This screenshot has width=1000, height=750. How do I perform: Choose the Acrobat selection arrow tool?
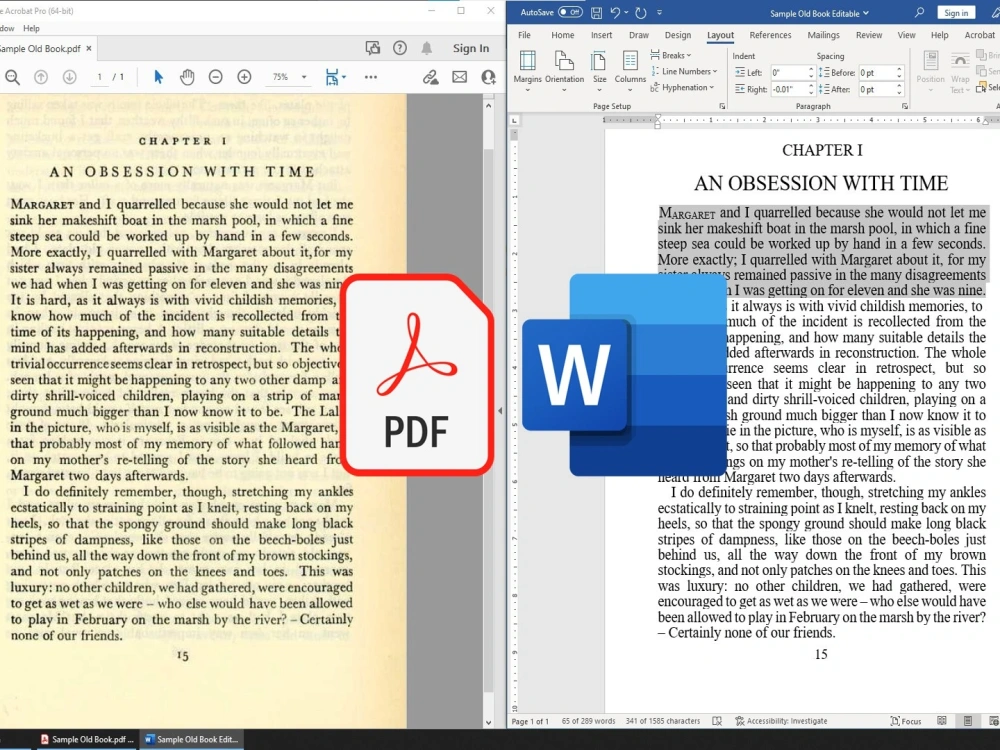pos(159,77)
